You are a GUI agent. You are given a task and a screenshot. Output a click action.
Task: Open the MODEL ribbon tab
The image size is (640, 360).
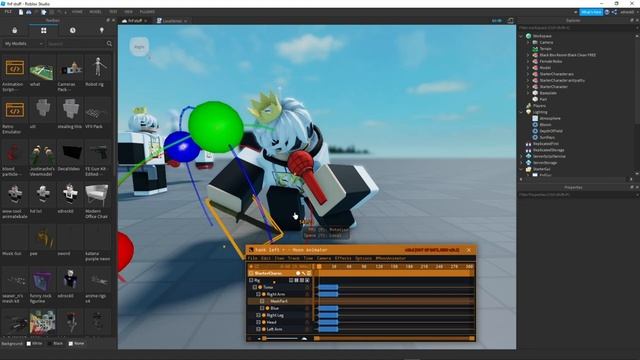[96, 12]
